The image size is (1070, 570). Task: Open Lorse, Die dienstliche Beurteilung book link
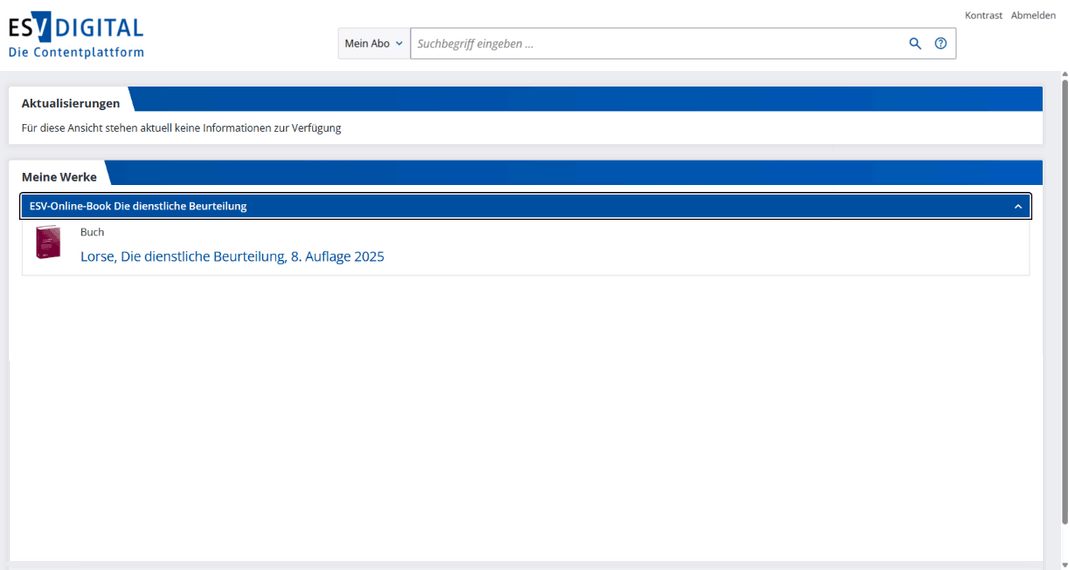point(232,257)
